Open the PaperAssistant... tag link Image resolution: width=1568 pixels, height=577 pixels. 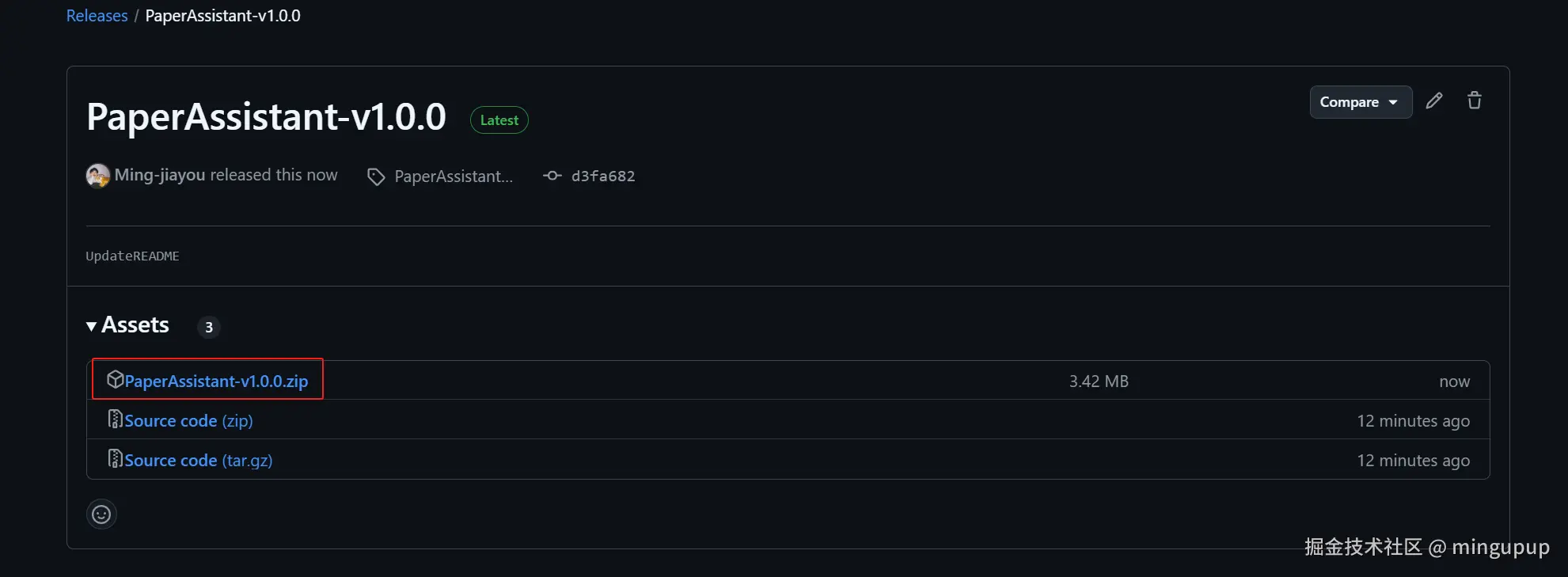click(x=454, y=177)
